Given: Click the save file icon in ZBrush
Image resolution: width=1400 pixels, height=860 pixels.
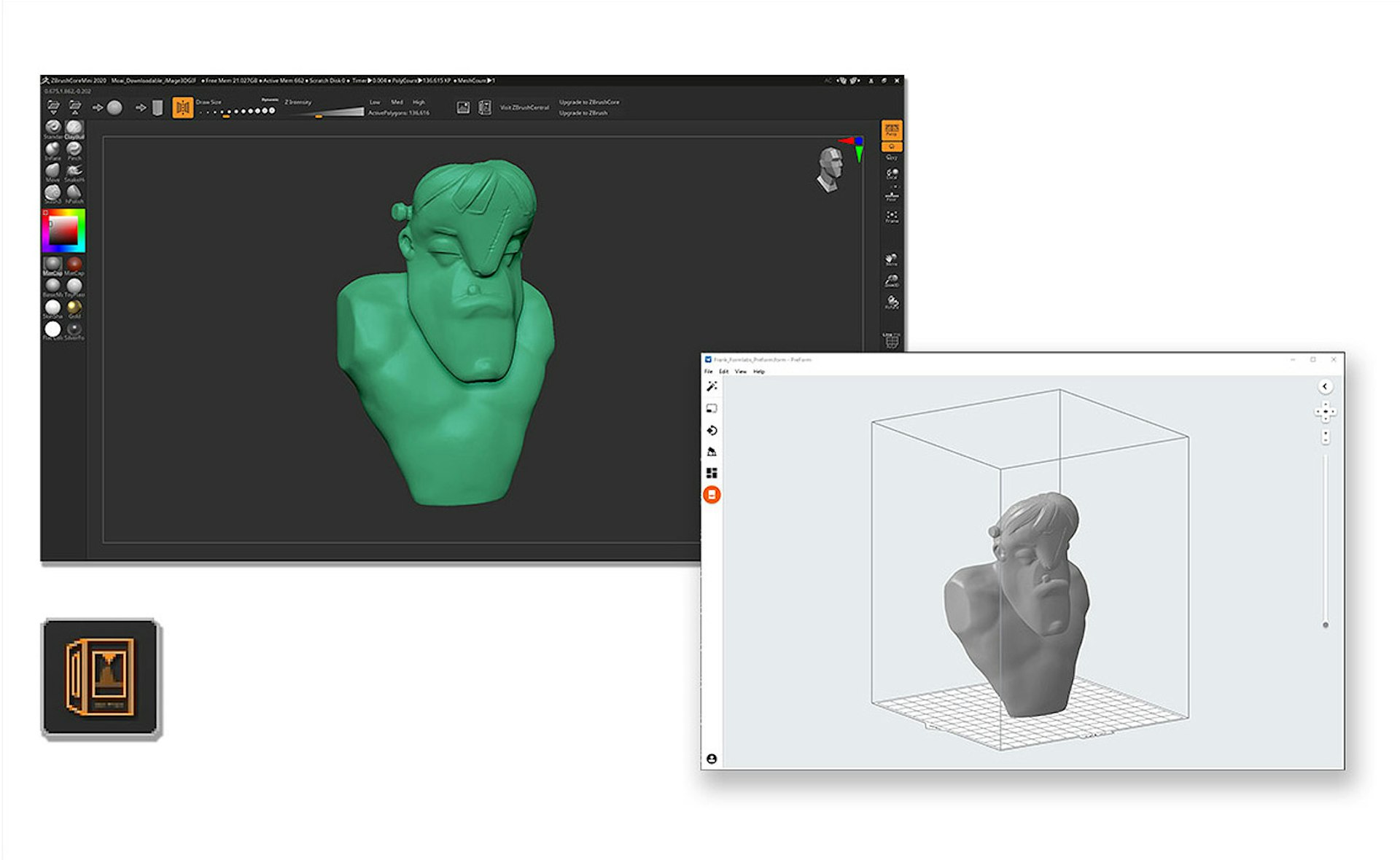Looking at the screenshot, I should click(74, 107).
